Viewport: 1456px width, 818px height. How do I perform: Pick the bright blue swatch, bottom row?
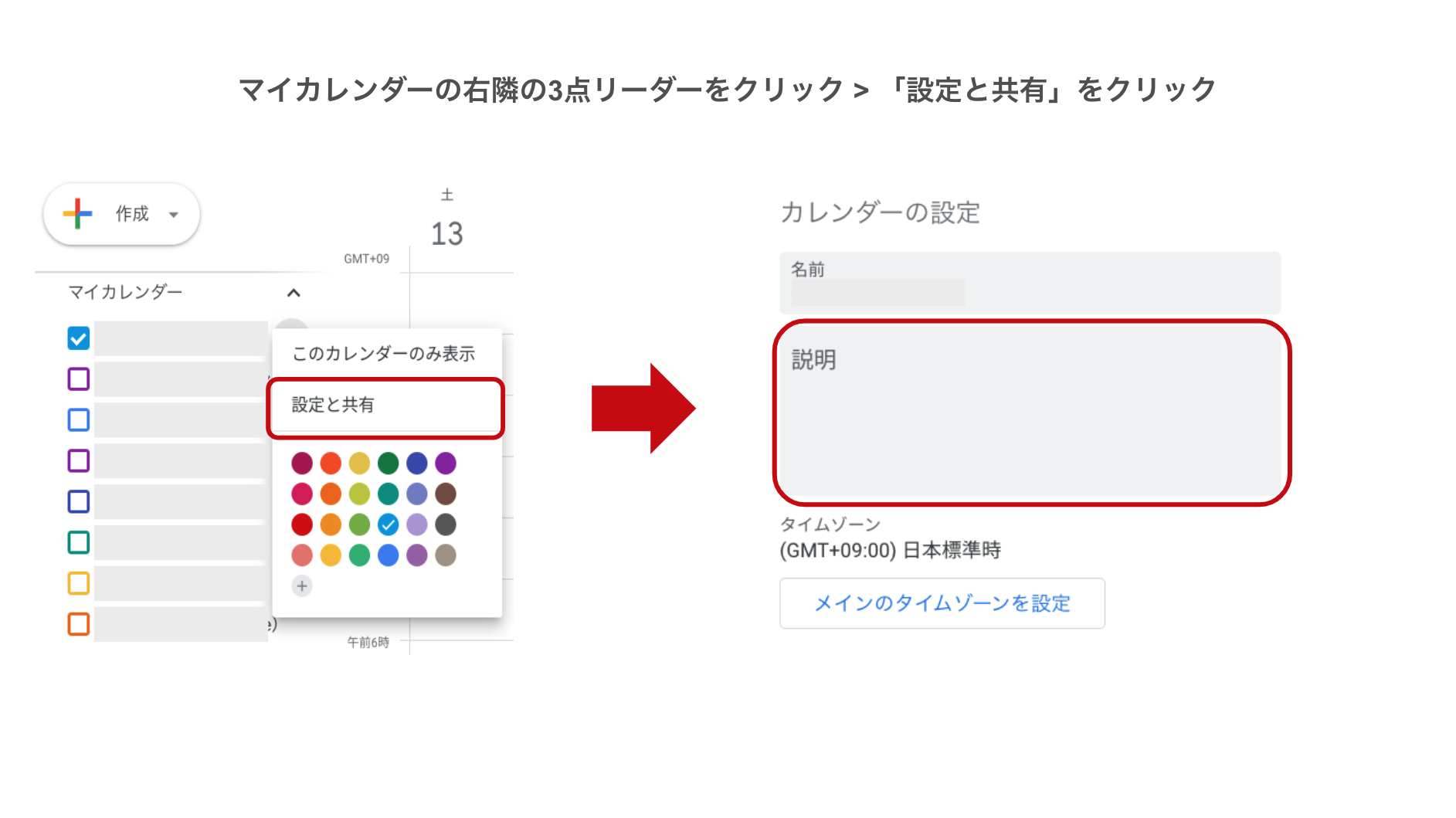tap(389, 555)
